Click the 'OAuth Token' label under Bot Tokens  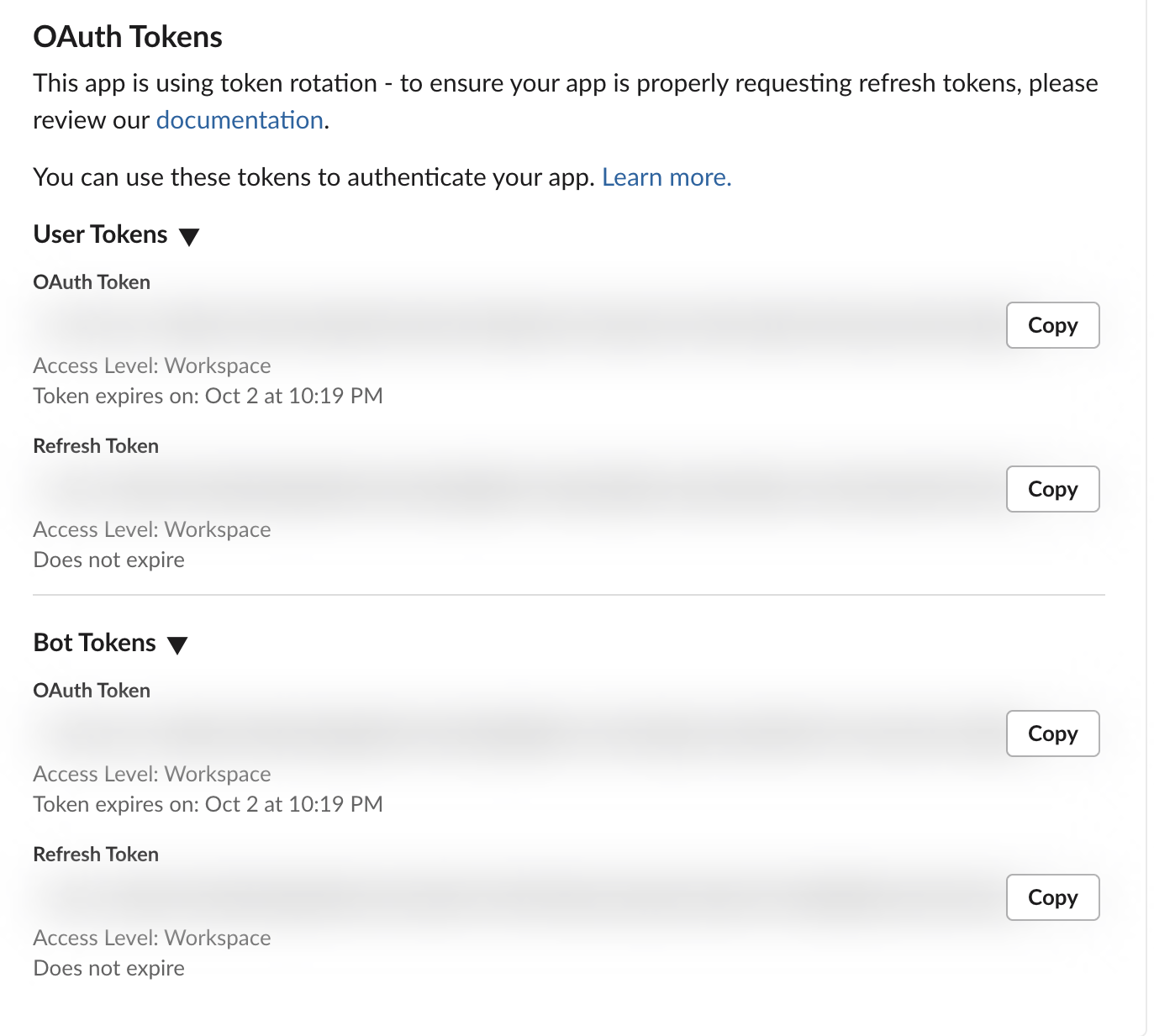[92, 691]
